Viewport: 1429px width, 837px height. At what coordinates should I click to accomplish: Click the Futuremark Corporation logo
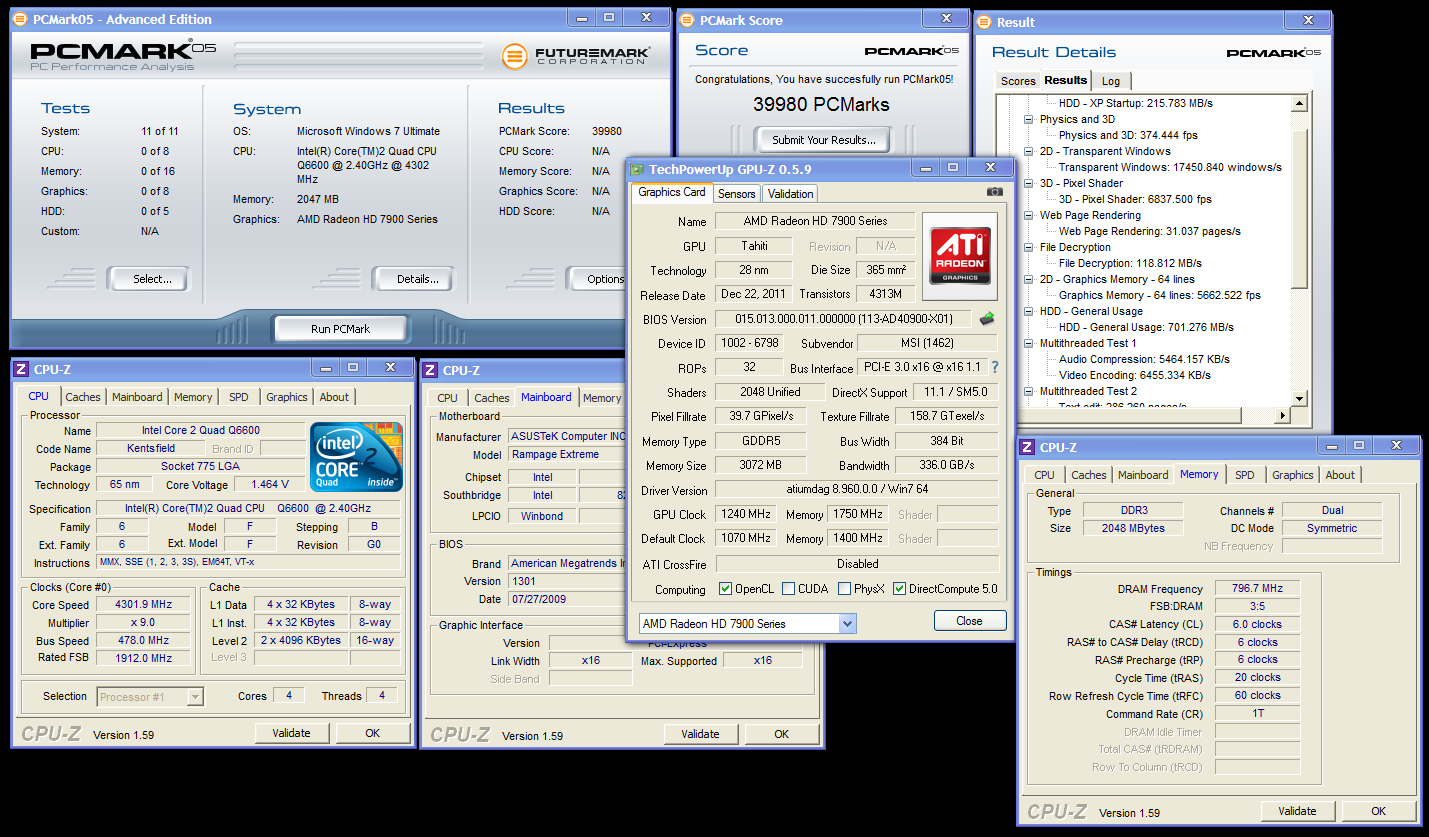[577, 55]
